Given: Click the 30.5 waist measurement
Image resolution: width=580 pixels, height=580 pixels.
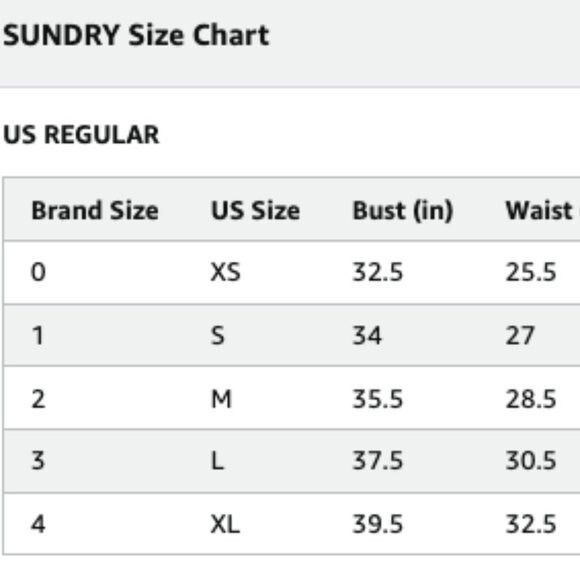Looking at the screenshot, I should coord(531,461).
